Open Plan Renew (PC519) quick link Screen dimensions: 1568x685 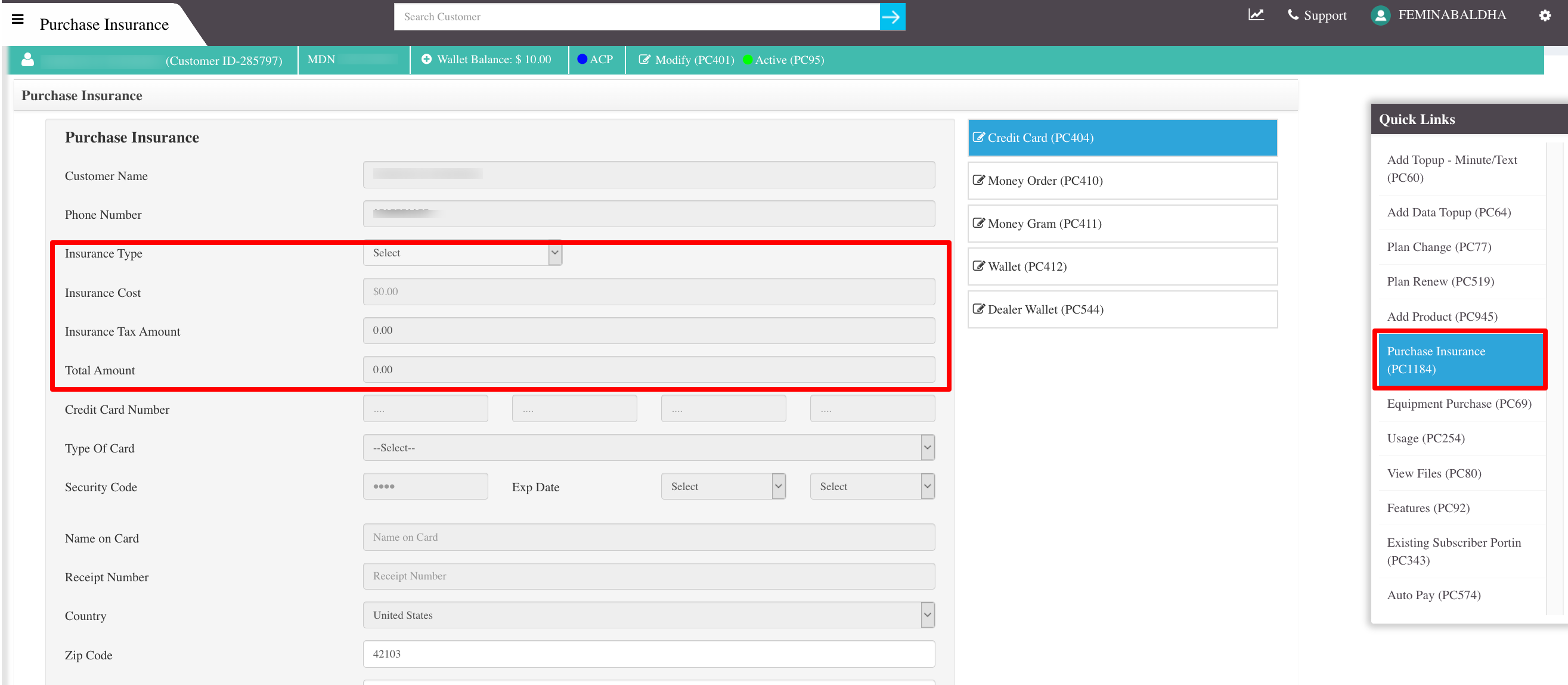point(1440,282)
